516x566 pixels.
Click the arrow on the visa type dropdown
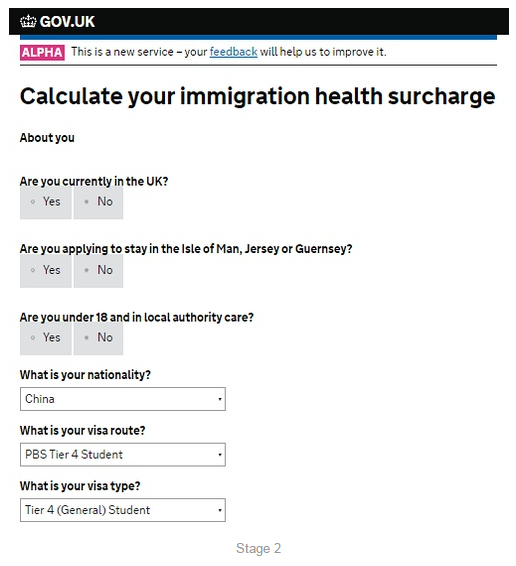pyautogui.click(x=220, y=510)
